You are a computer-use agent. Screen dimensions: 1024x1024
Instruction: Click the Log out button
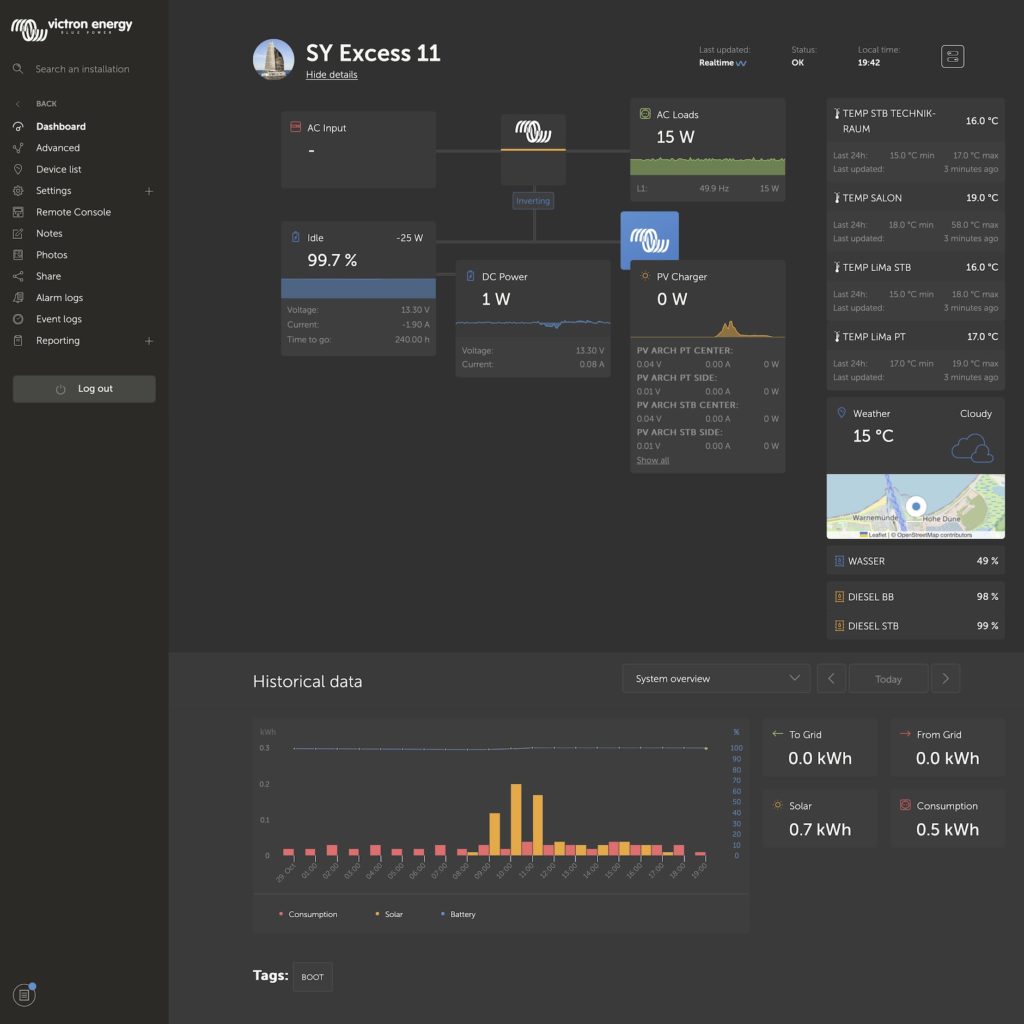(x=84, y=389)
